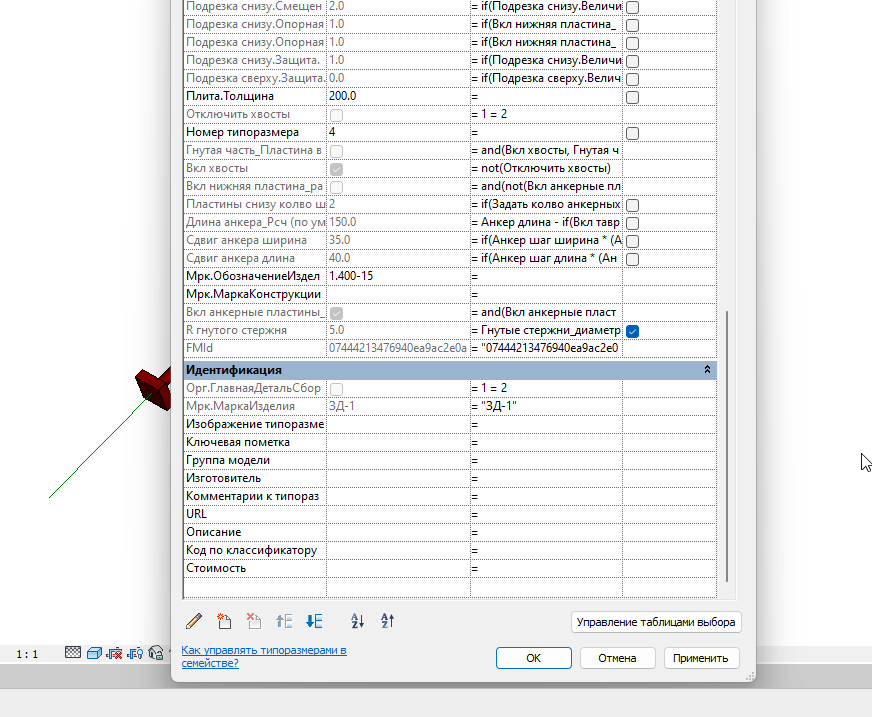
Task: Click the empty Мрк.МаркаКонструкции value cell
Action: point(398,294)
